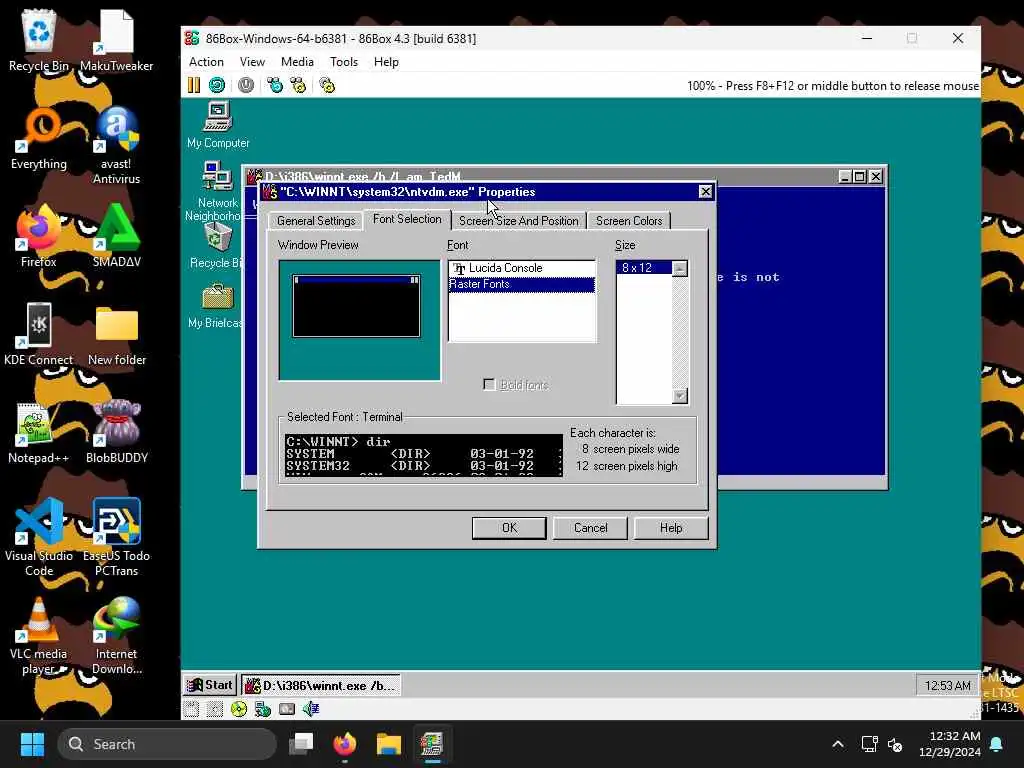Click the Window Preview thumbnail
This screenshot has width=1024, height=768.
pos(359,320)
